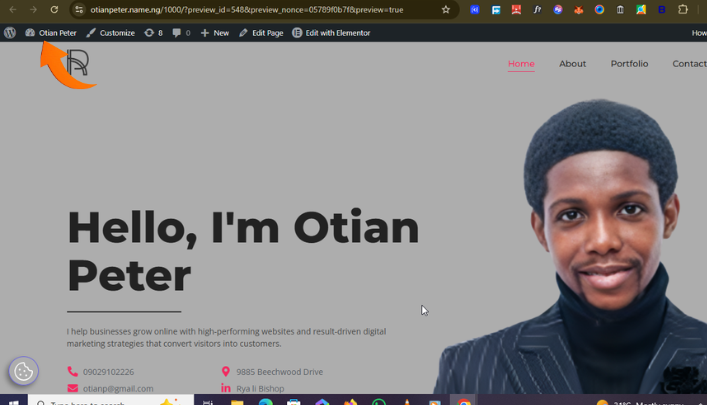The height and width of the screenshot is (405, 707).
Task: Open the browser extensions puzzle icon
Action: pos(683,10)
